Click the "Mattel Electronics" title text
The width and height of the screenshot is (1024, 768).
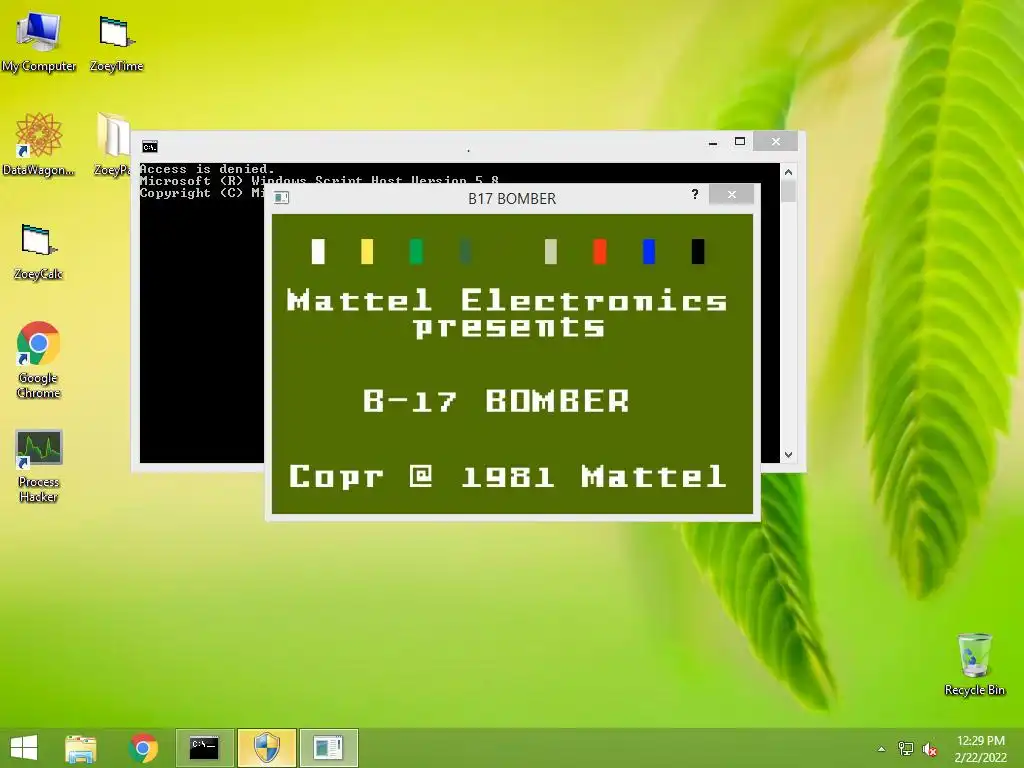pyautogui.click(x=507, y=300)
